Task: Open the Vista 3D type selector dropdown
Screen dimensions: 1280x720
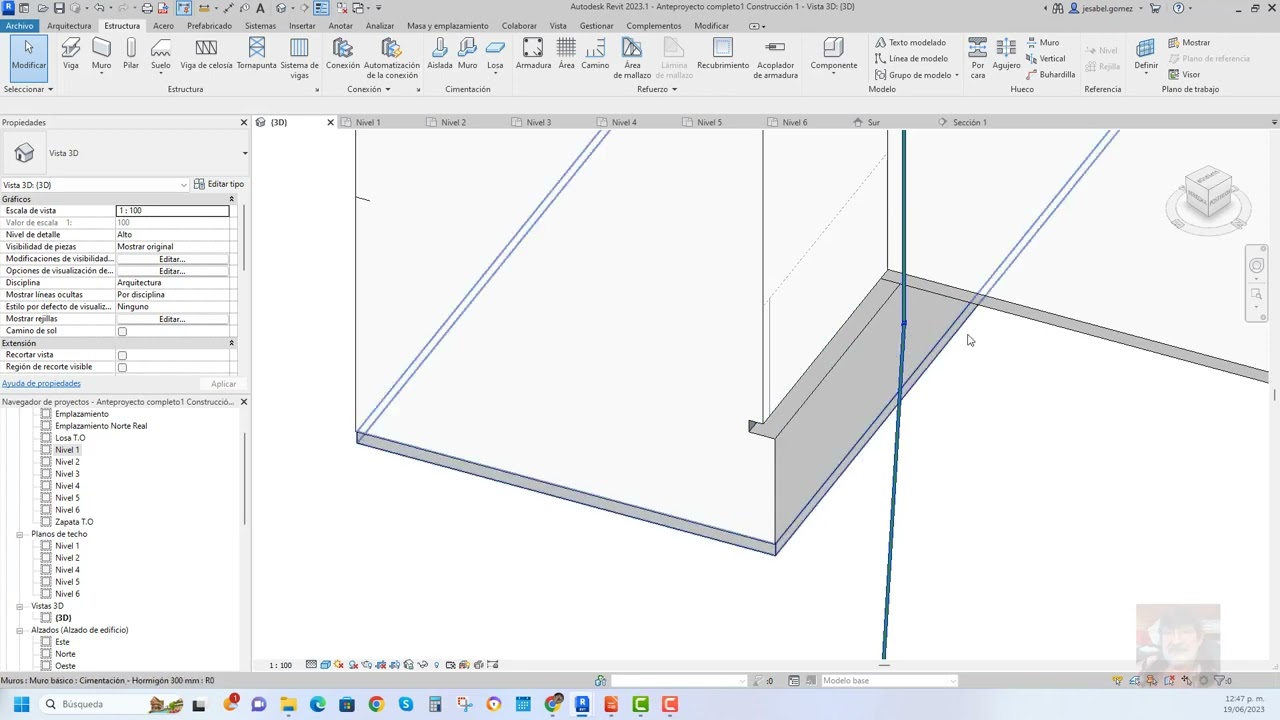Action: [x=245, y=153]
